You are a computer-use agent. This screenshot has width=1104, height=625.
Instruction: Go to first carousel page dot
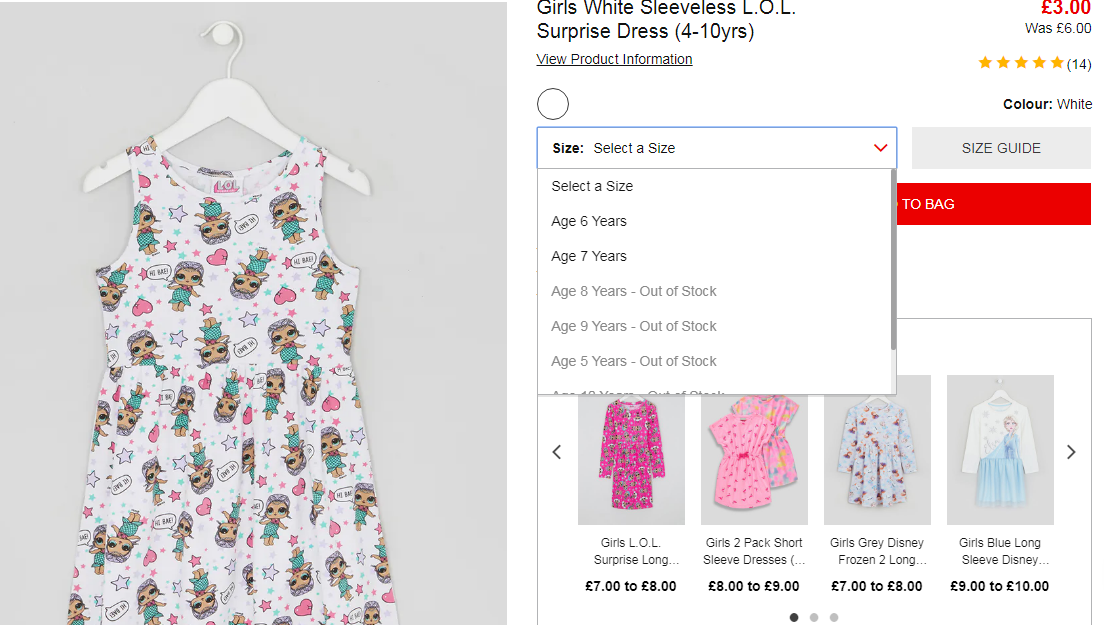pos(794,617)
